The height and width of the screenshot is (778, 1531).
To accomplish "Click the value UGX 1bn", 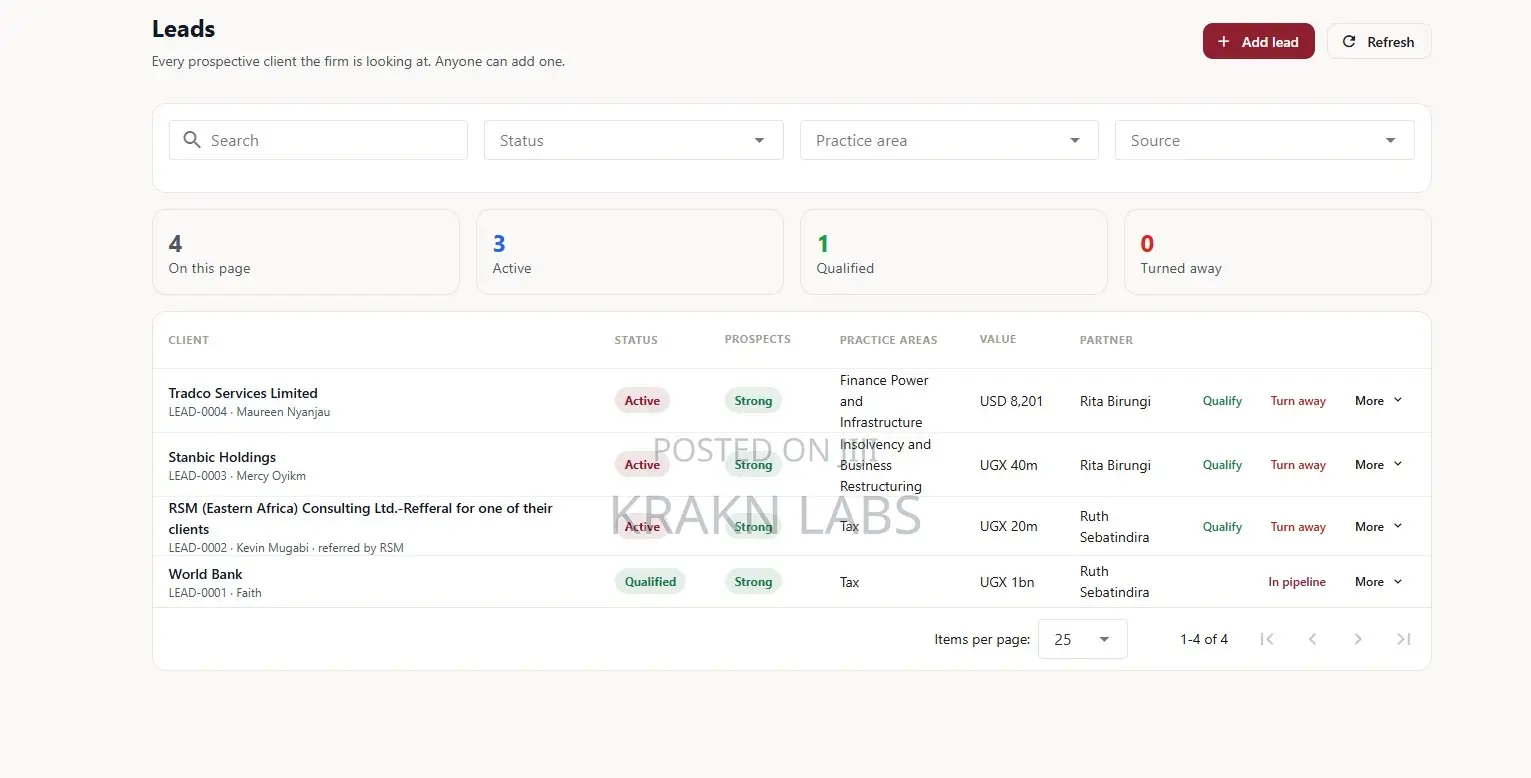I will [1007, 582].
